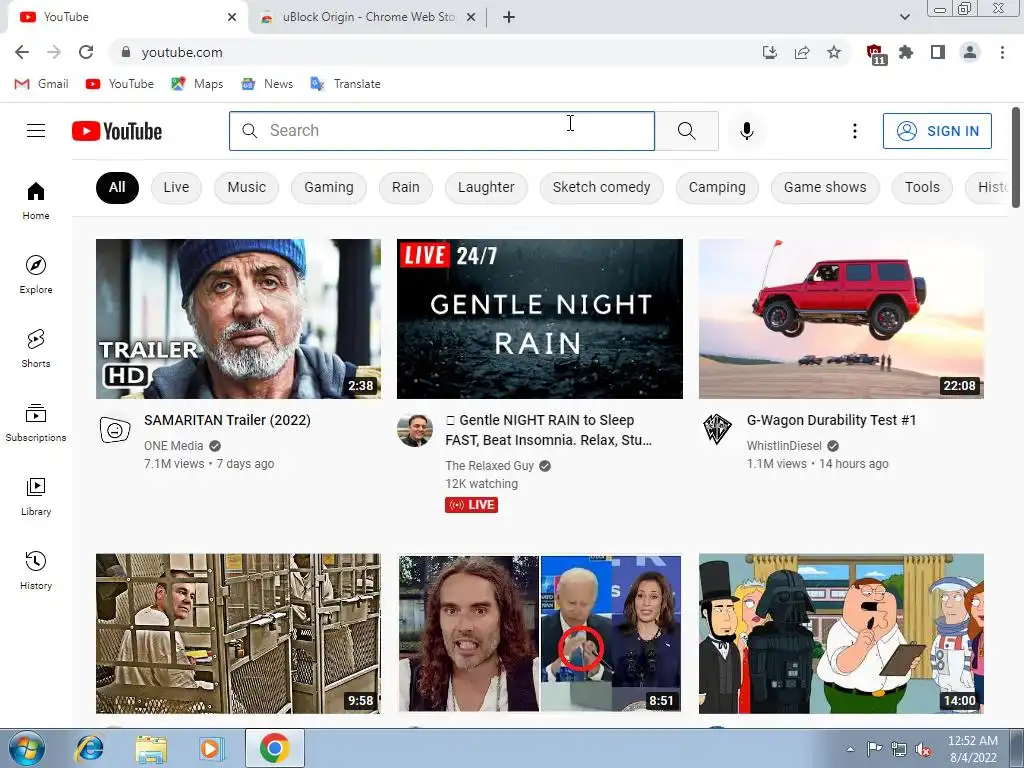The image size is (1024, 768).
Task: Click the SIGN IN button
Action: click(937, 131)
